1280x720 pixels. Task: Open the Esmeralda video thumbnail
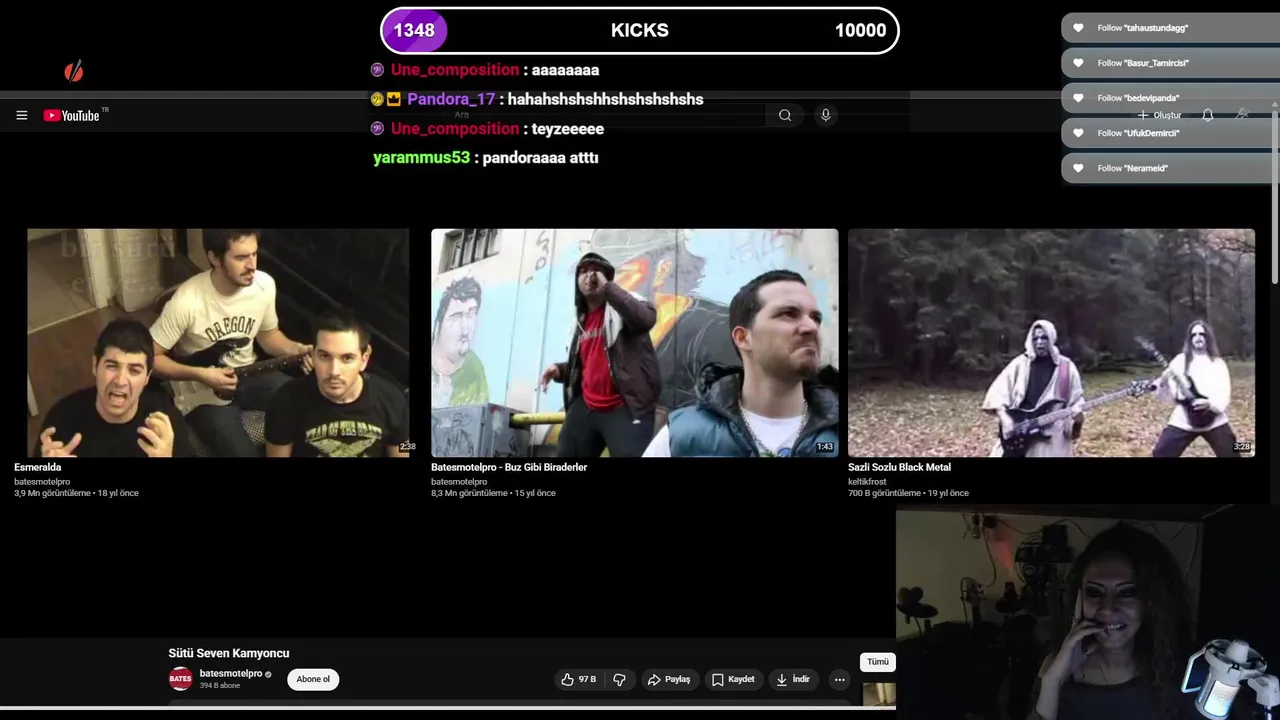coord(218,343)
